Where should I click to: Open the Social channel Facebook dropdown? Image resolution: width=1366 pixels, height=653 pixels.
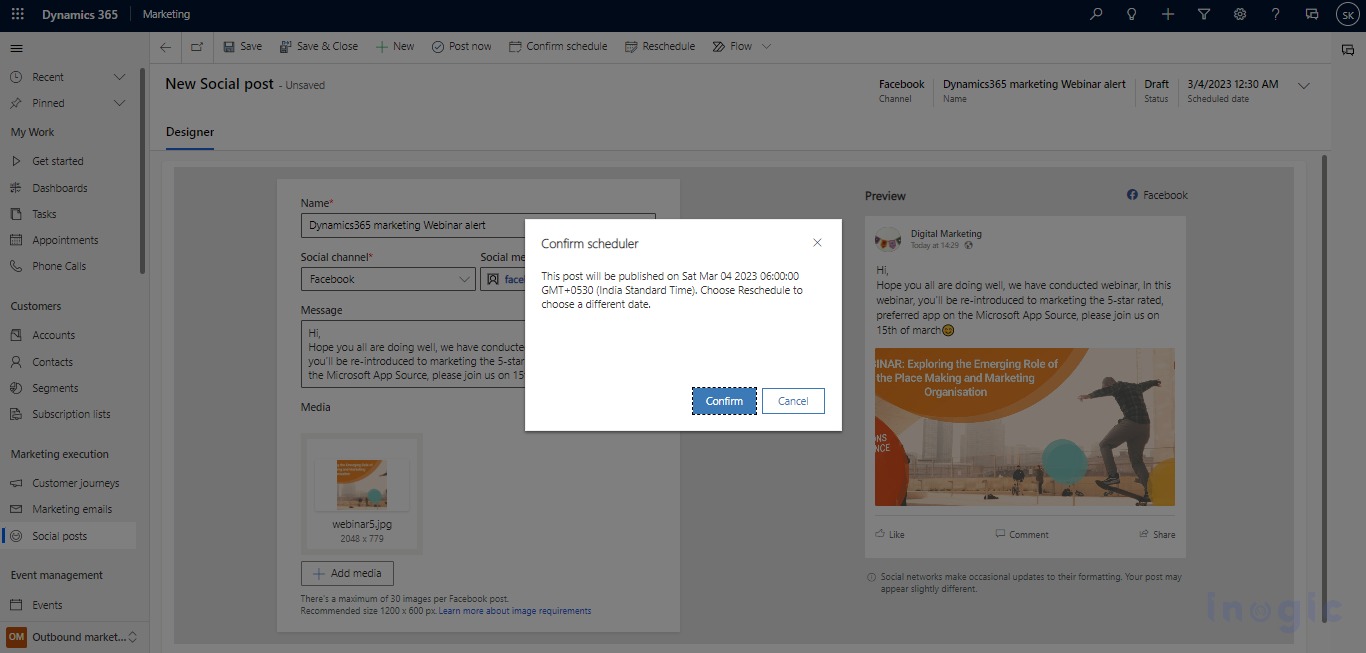pyautogui.click(x=388, y=279)
